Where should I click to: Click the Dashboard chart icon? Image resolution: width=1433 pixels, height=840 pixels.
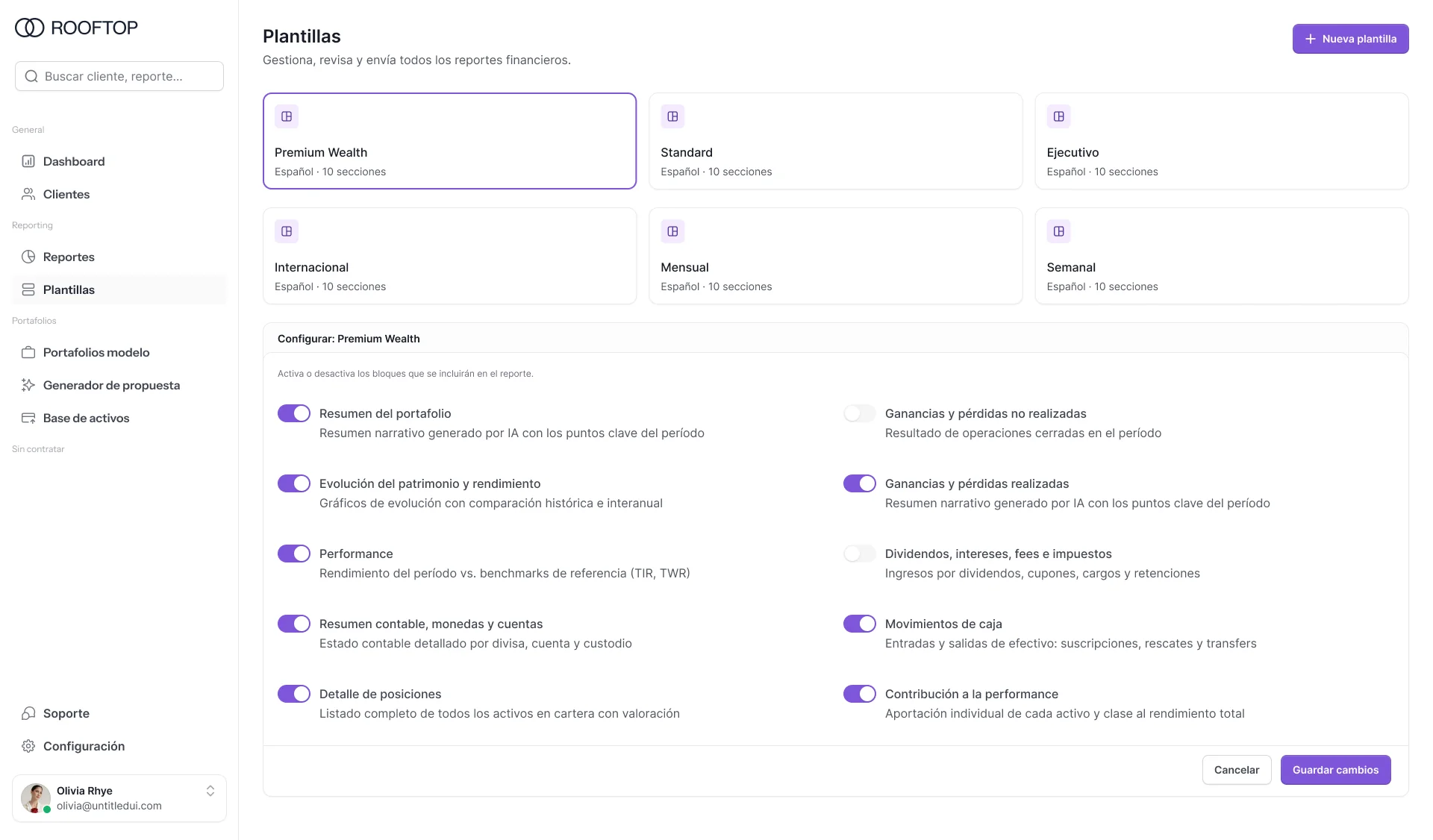tap(28, 161)
